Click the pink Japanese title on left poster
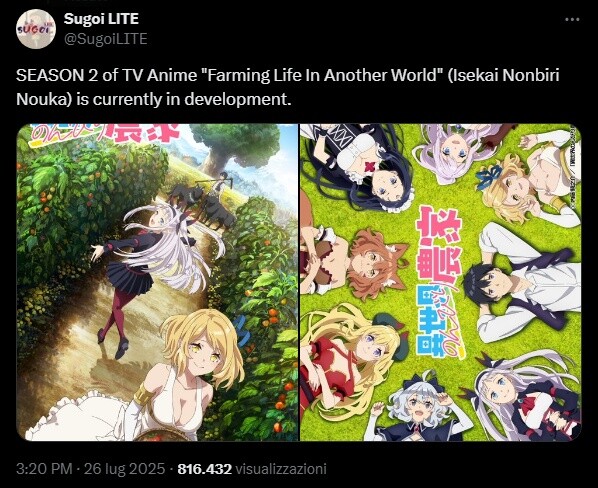This screenshot has height=488, width=598. point(107,133)
